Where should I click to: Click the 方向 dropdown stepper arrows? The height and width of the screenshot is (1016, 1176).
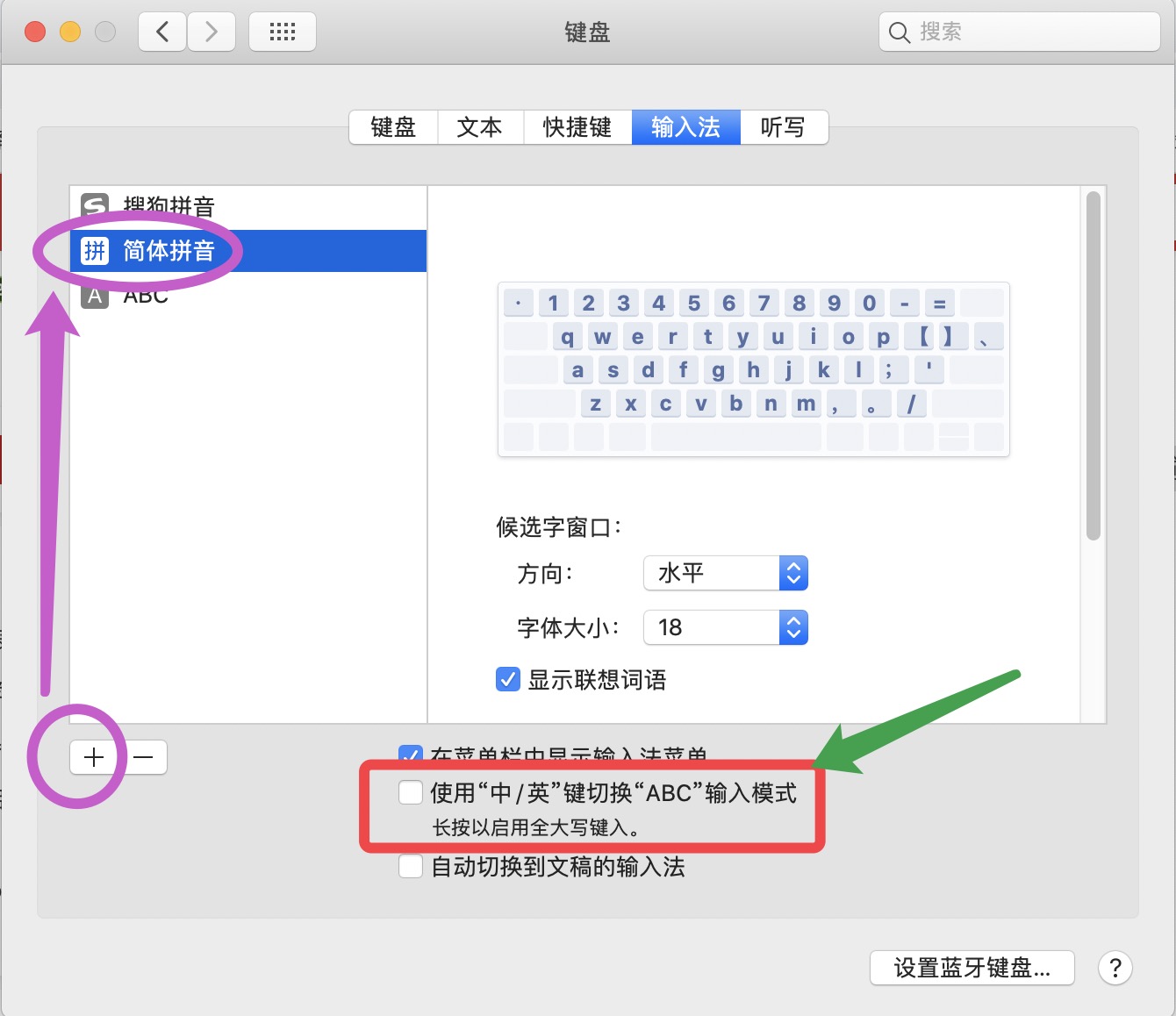pos(792,573)
